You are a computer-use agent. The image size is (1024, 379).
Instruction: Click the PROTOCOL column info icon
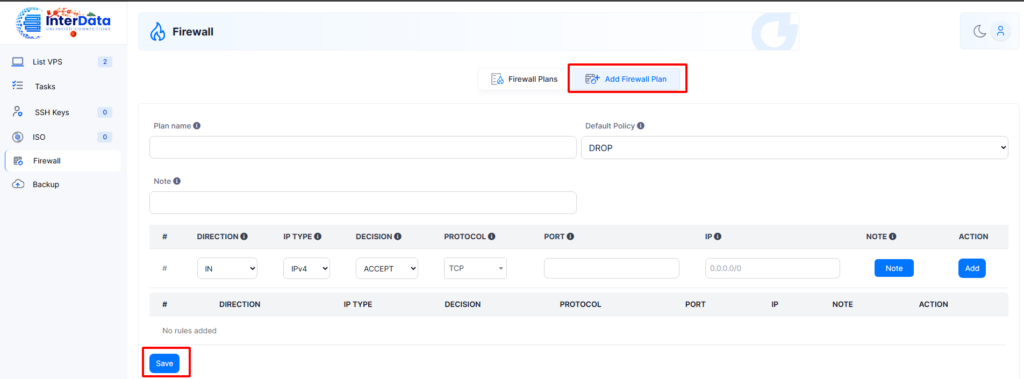point(492,237)
